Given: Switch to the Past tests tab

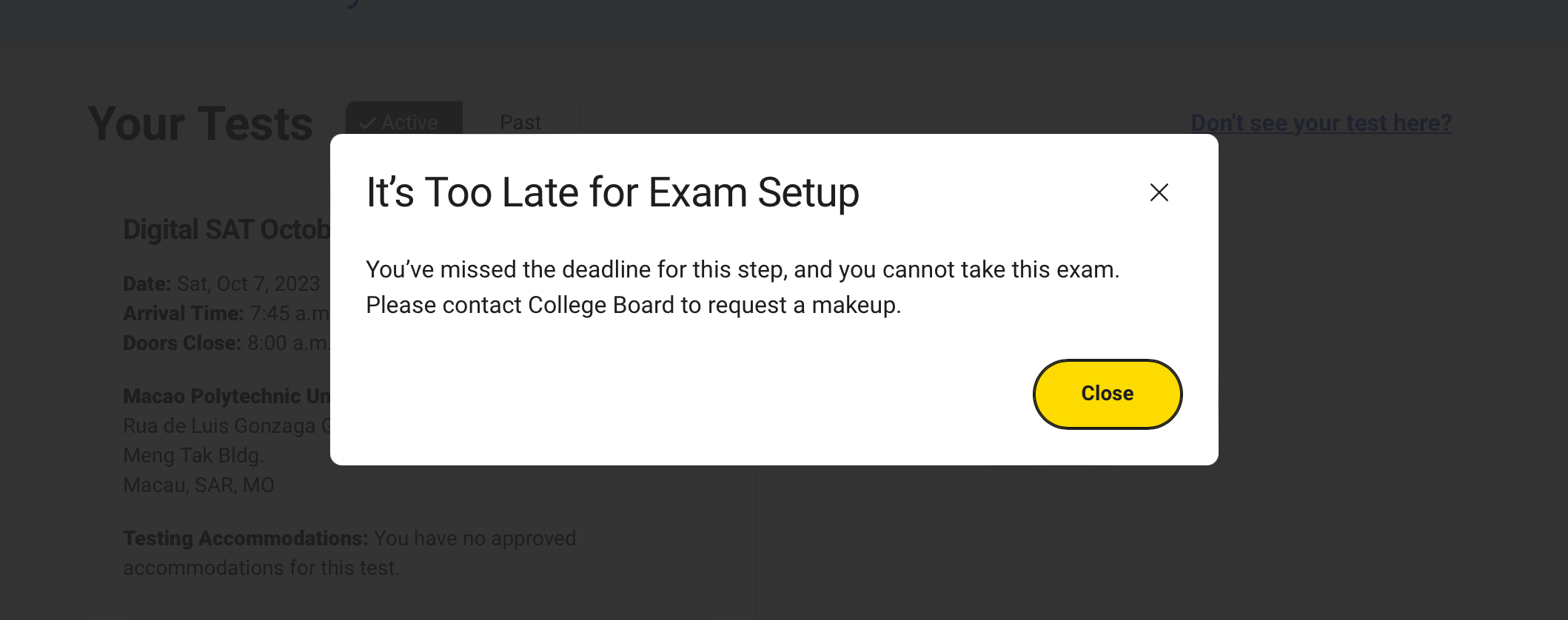Looking at the screenshot, I should (520, 122).
